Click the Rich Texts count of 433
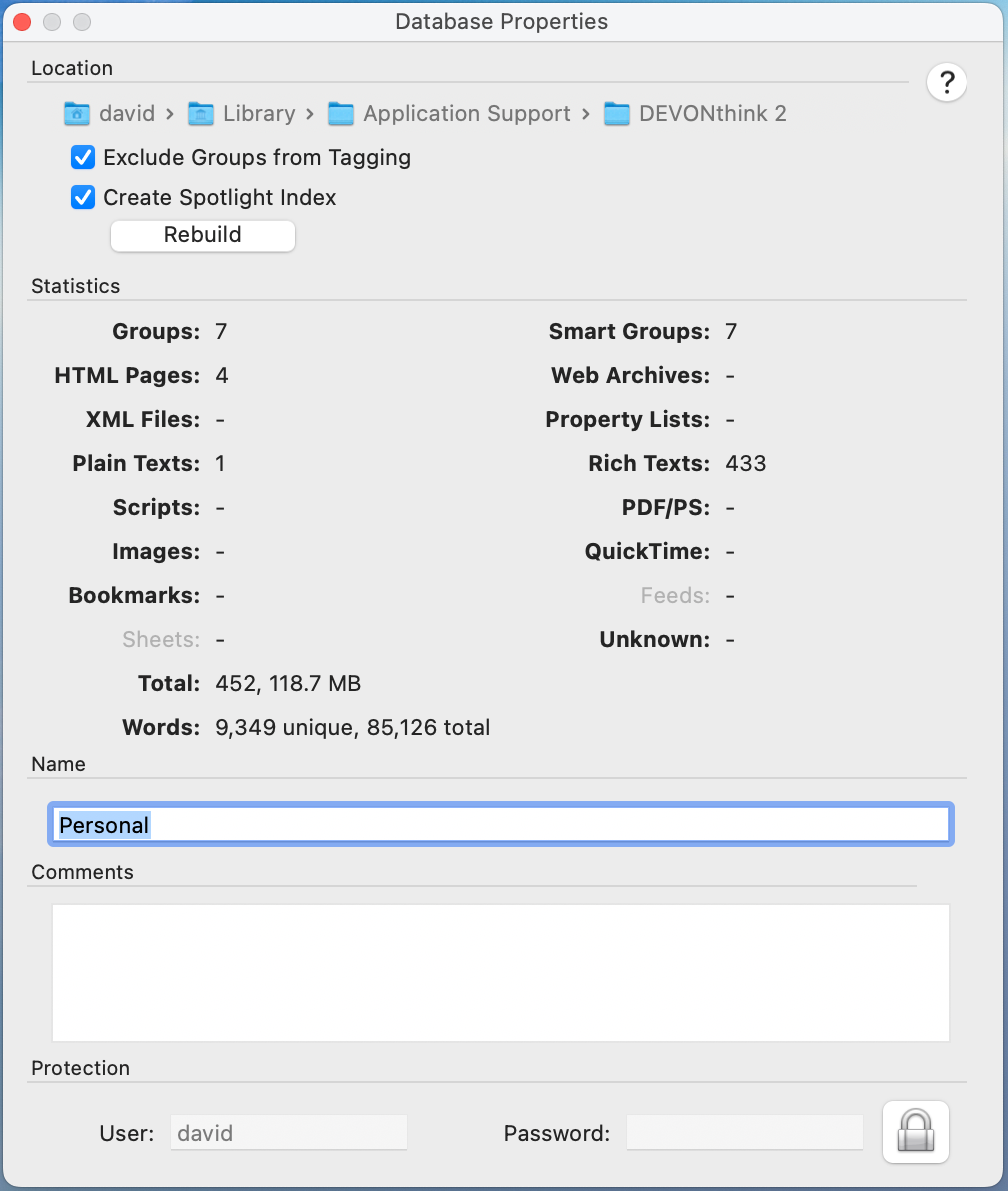The width and height of the screenshot is (1008, 1191). pos(746,464)
